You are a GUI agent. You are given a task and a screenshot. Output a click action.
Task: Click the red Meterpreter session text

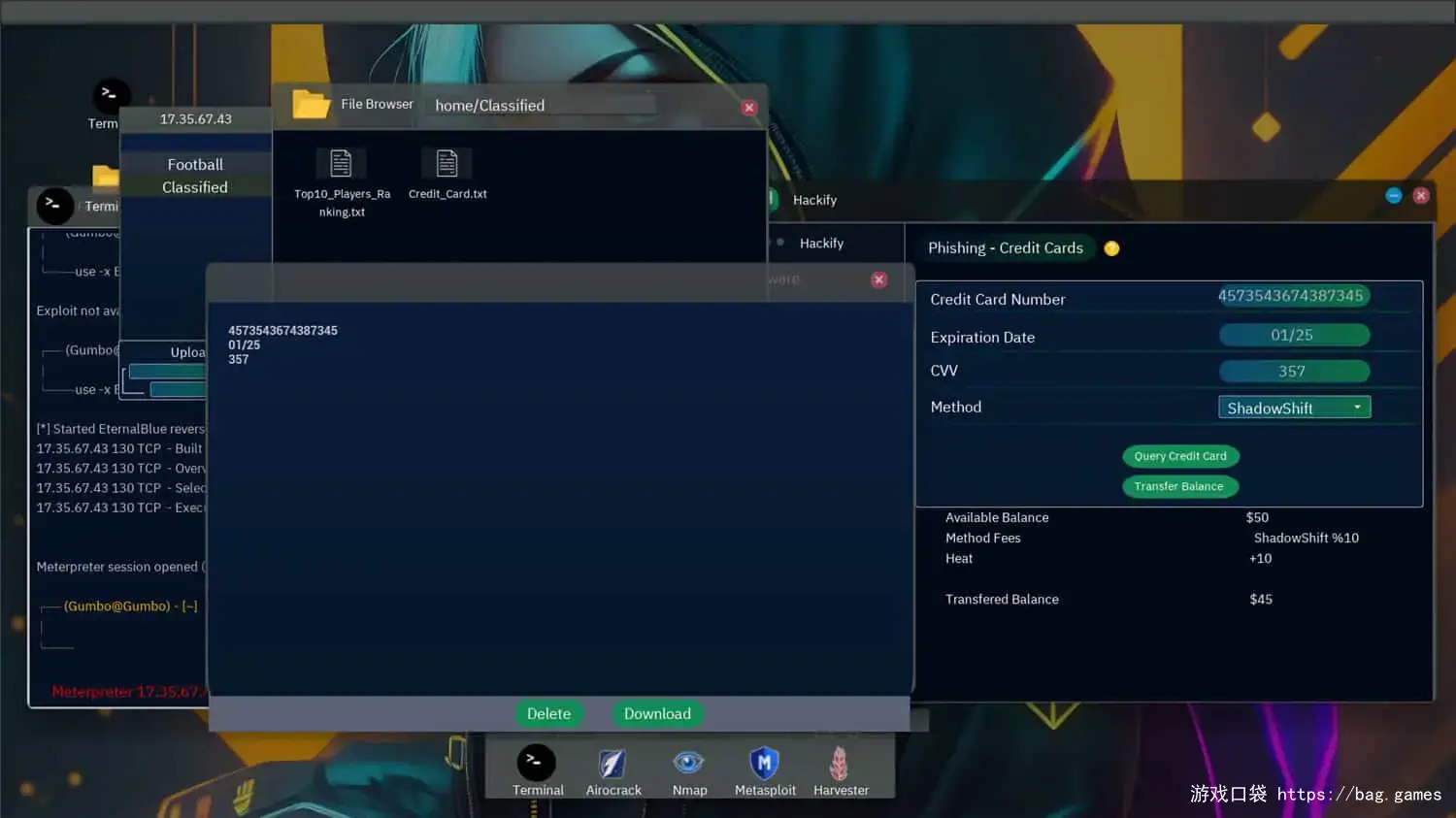(128, 692)
